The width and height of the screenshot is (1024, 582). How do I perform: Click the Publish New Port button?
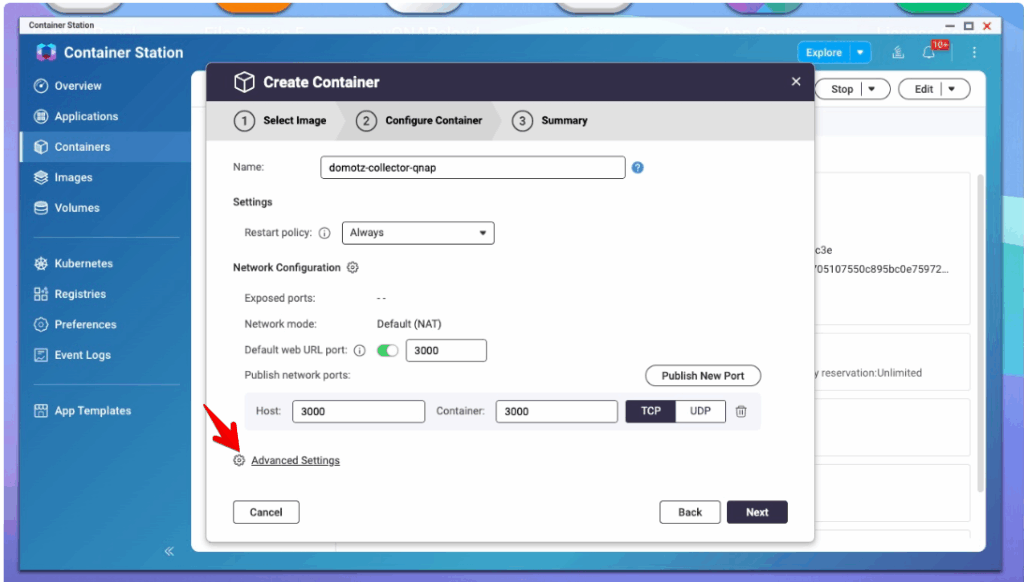pos(703,376)
